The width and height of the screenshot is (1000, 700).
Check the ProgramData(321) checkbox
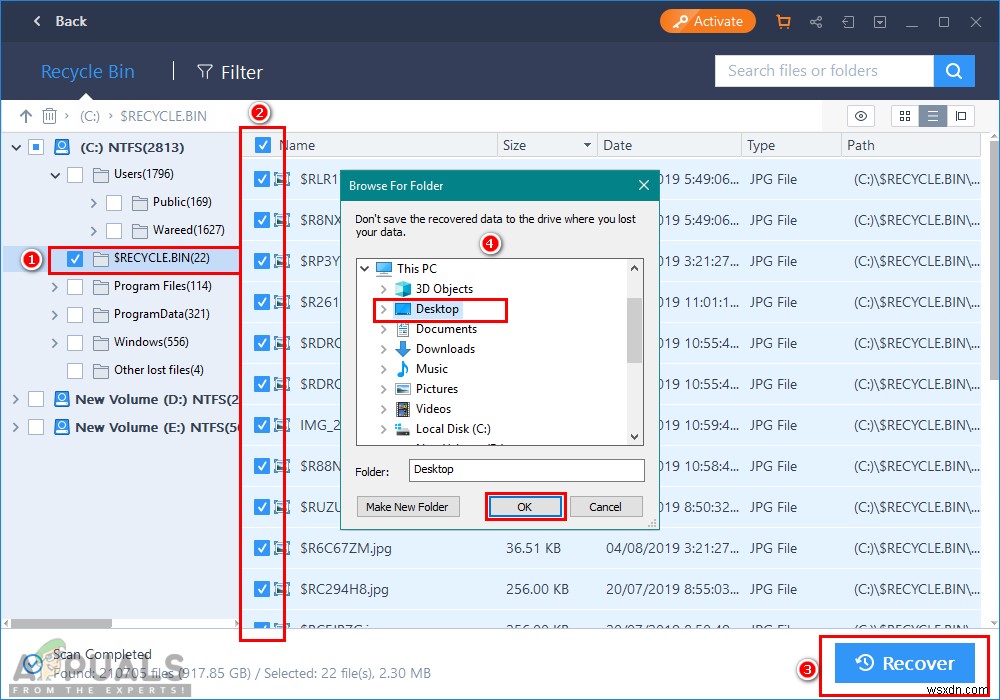pos(75,315)
